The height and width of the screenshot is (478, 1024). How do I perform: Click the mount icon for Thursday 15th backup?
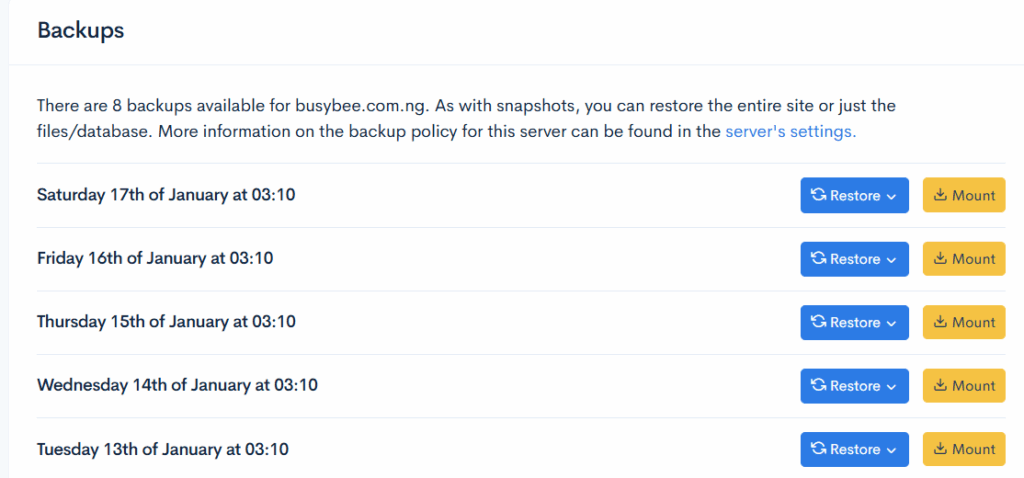940,323
